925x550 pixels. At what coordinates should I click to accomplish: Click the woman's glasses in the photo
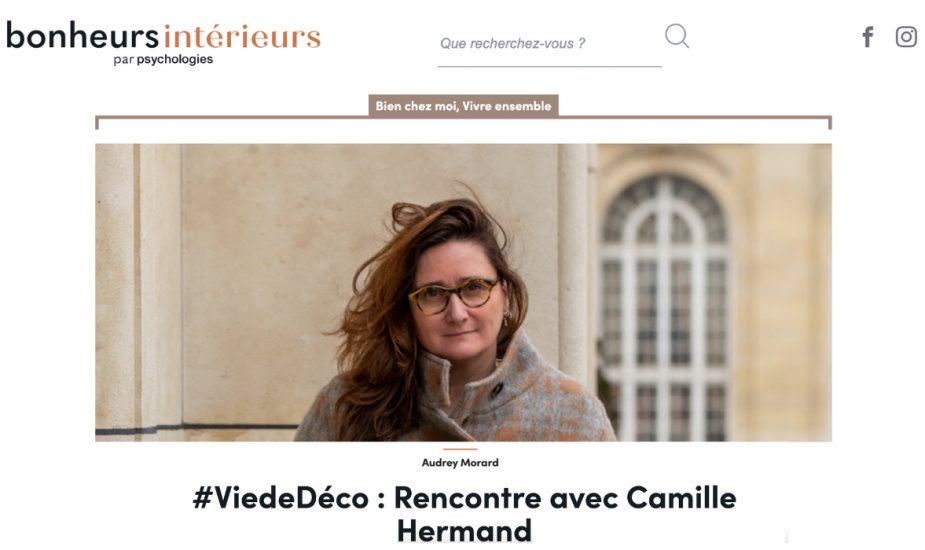pos(454,295)
